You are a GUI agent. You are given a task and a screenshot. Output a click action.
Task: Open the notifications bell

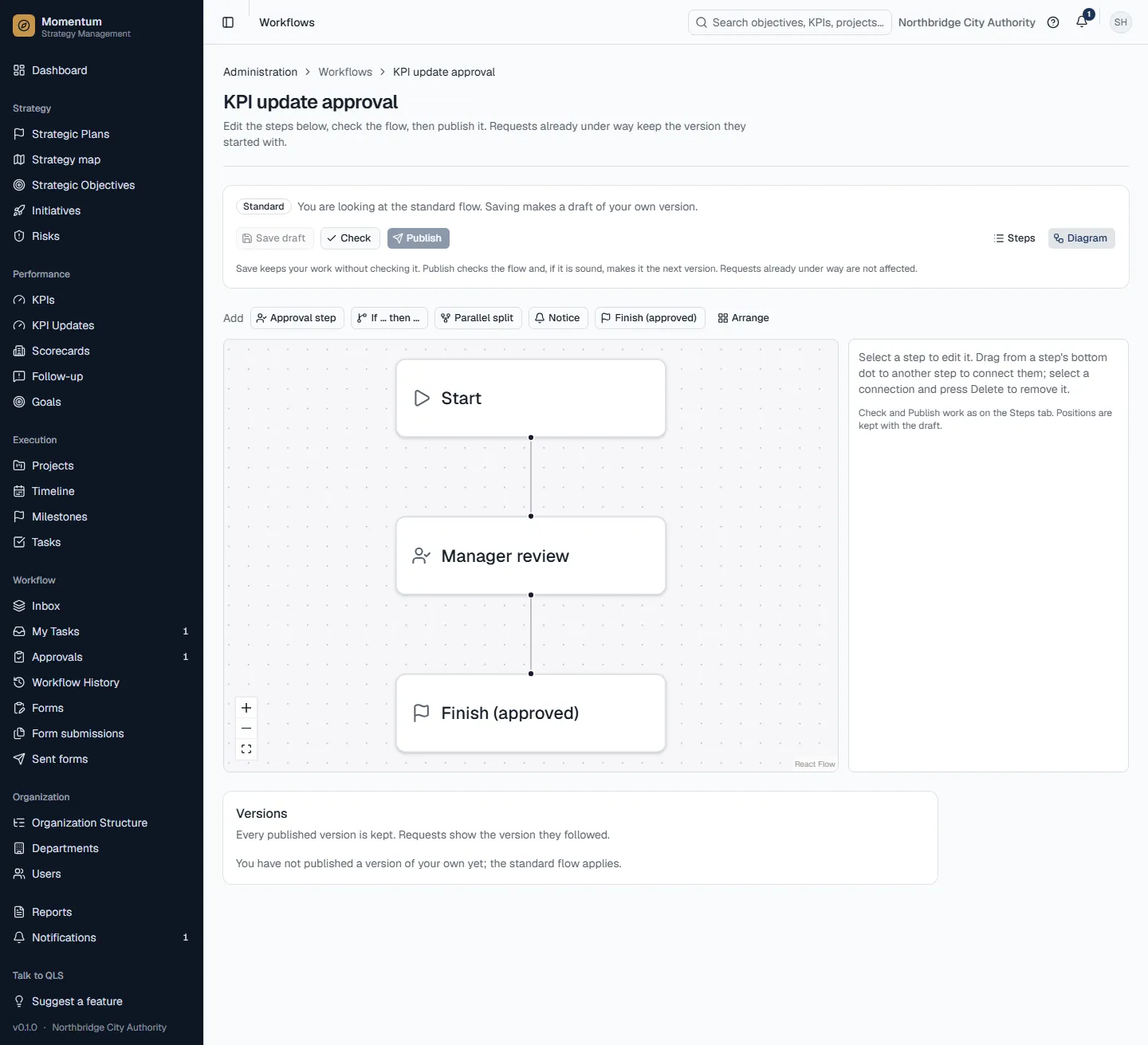tap(1082, 22)
